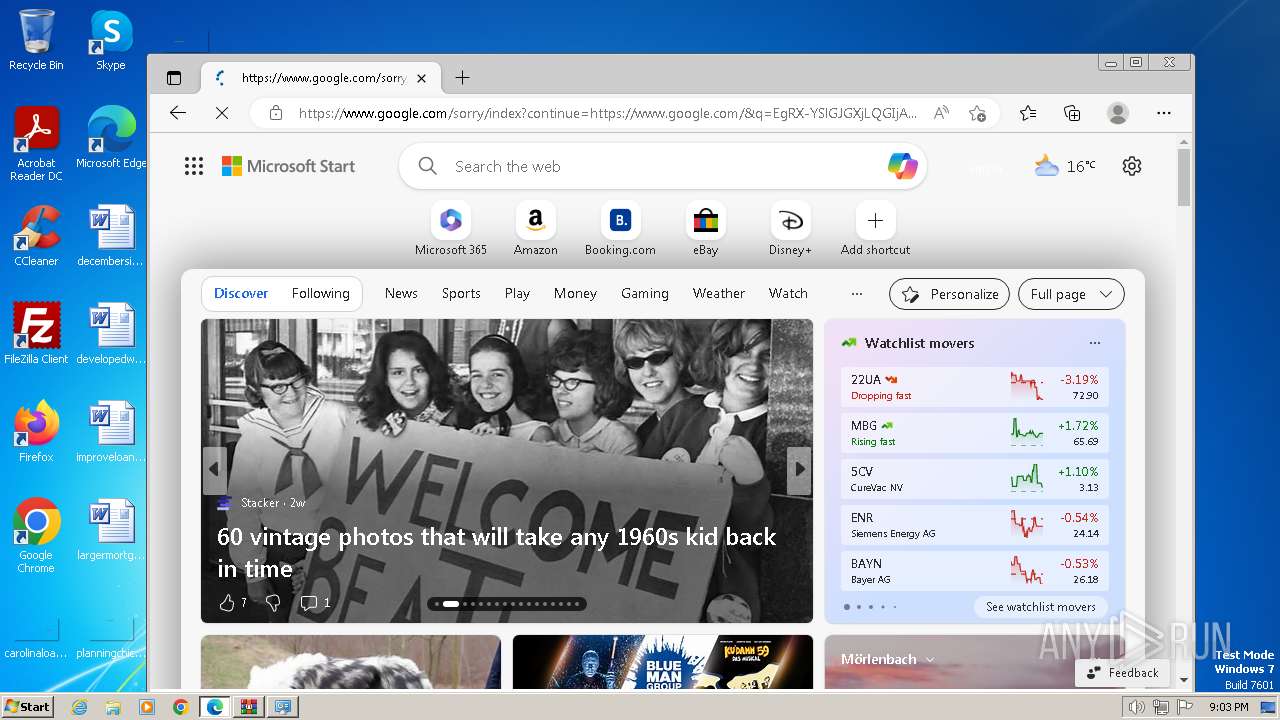This screenshot has width=1280, height=720.
Task: Open the CCleaner desktop shortcut
Action: 36,236
